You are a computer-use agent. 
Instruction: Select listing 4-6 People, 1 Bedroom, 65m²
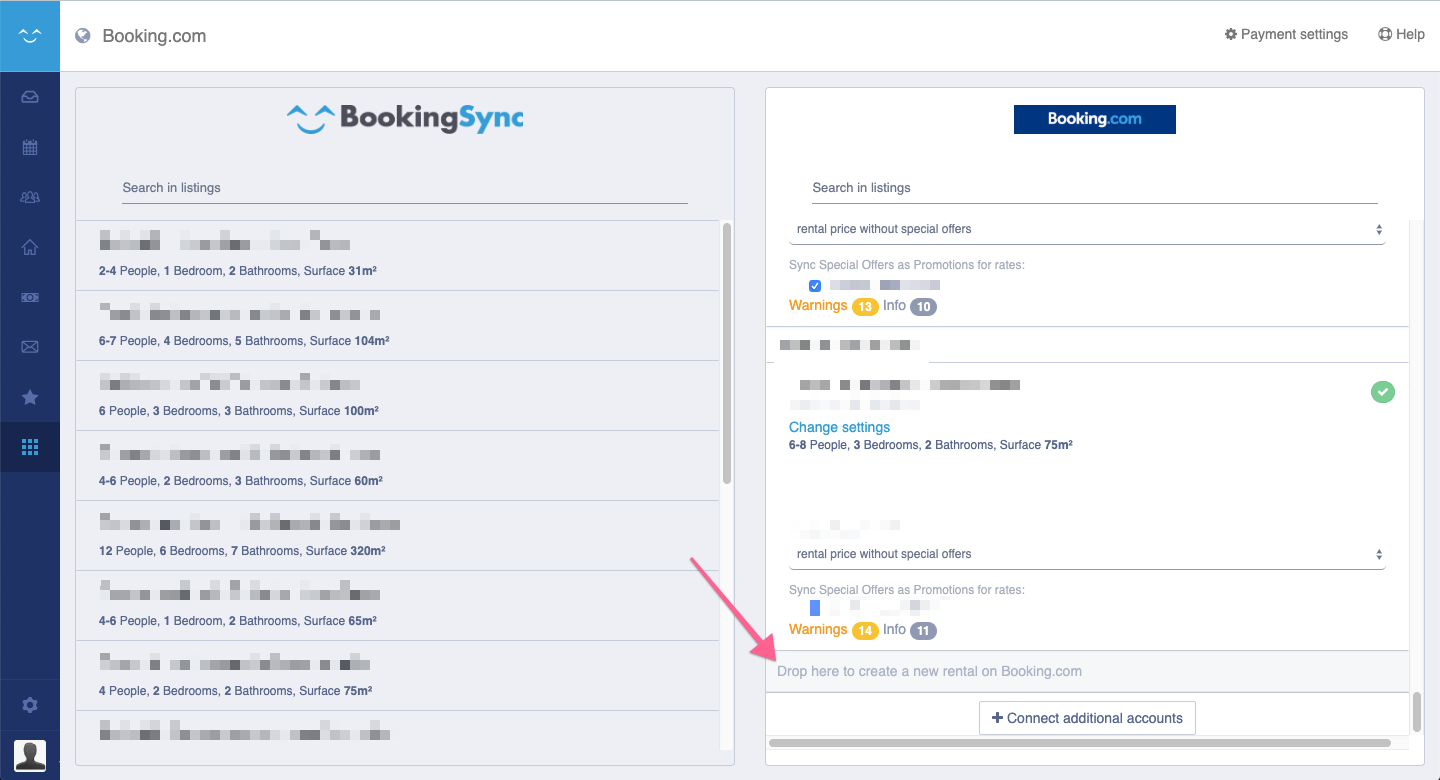pyautogui.click(x=398, y=606)
